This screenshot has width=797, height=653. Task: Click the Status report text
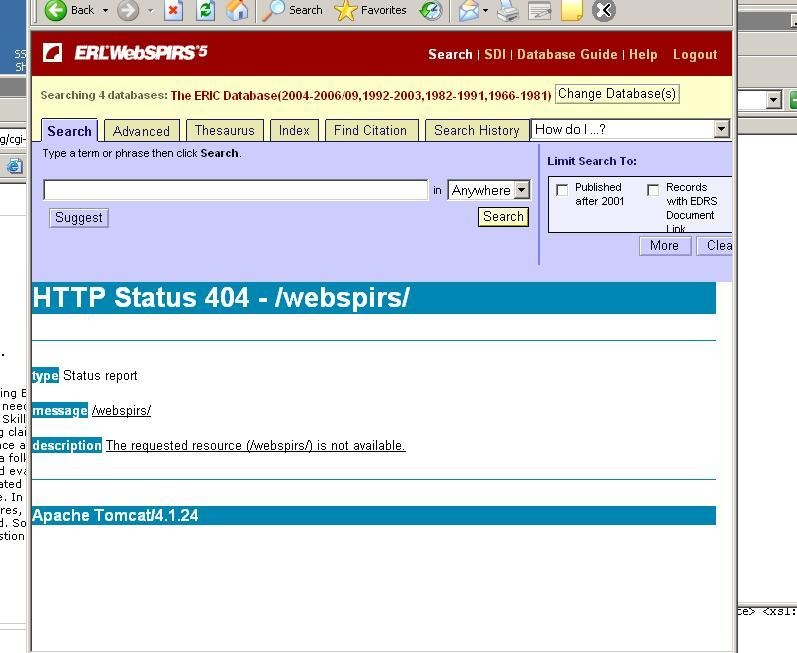coord(100,376)
